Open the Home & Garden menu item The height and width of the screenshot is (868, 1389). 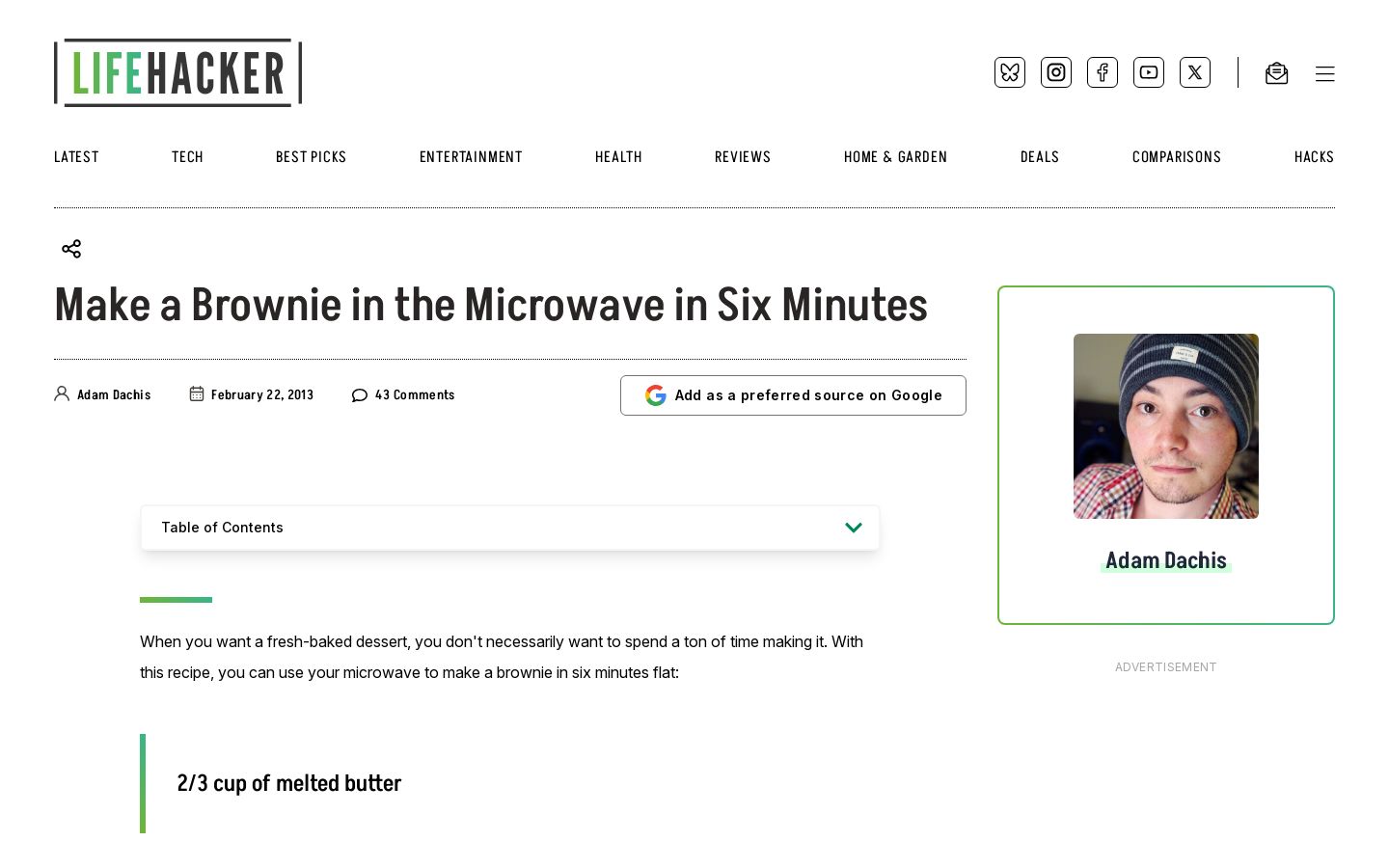point(895,157)
